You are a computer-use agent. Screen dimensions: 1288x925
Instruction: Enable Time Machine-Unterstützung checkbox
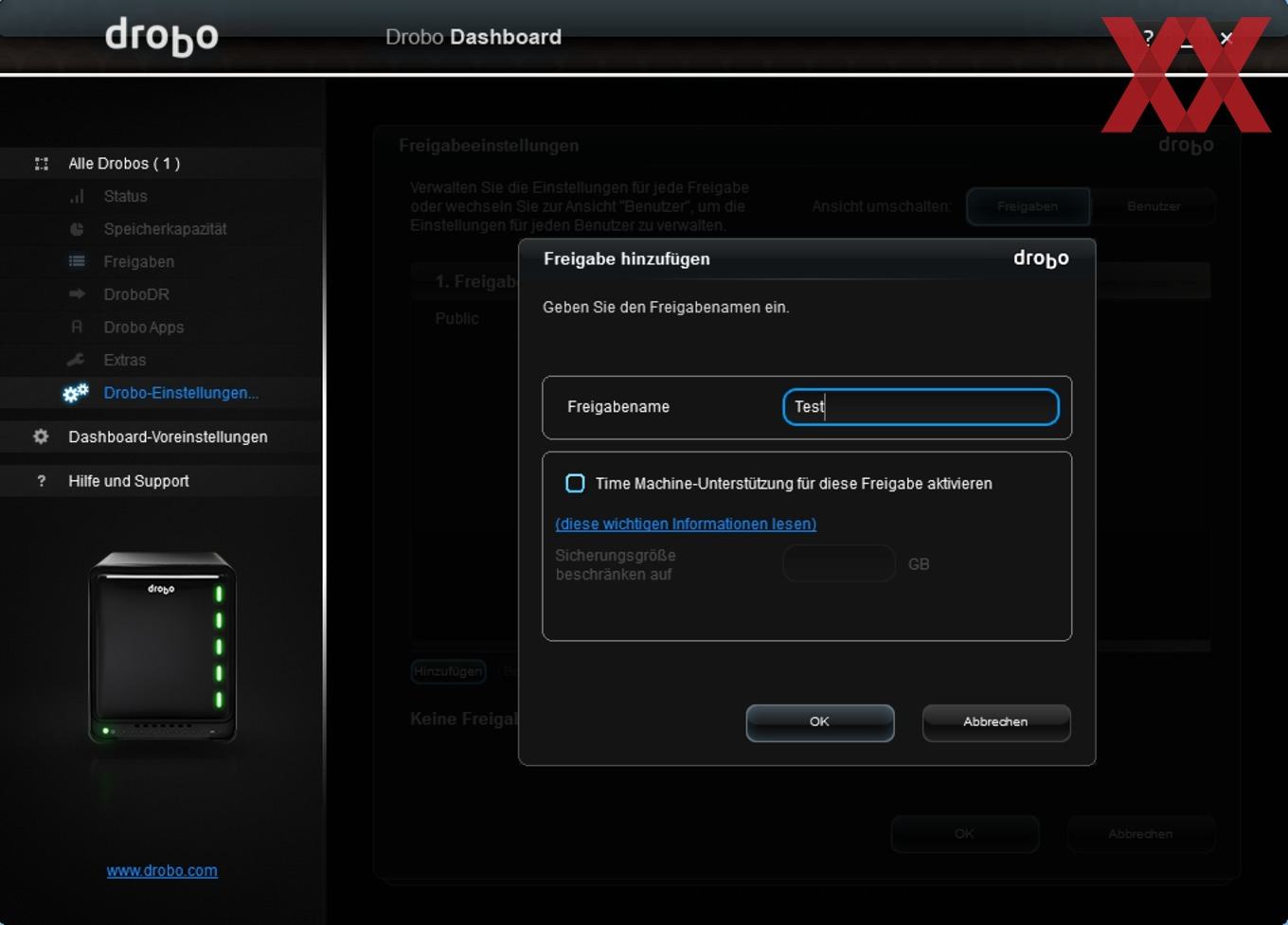[575, 483]
